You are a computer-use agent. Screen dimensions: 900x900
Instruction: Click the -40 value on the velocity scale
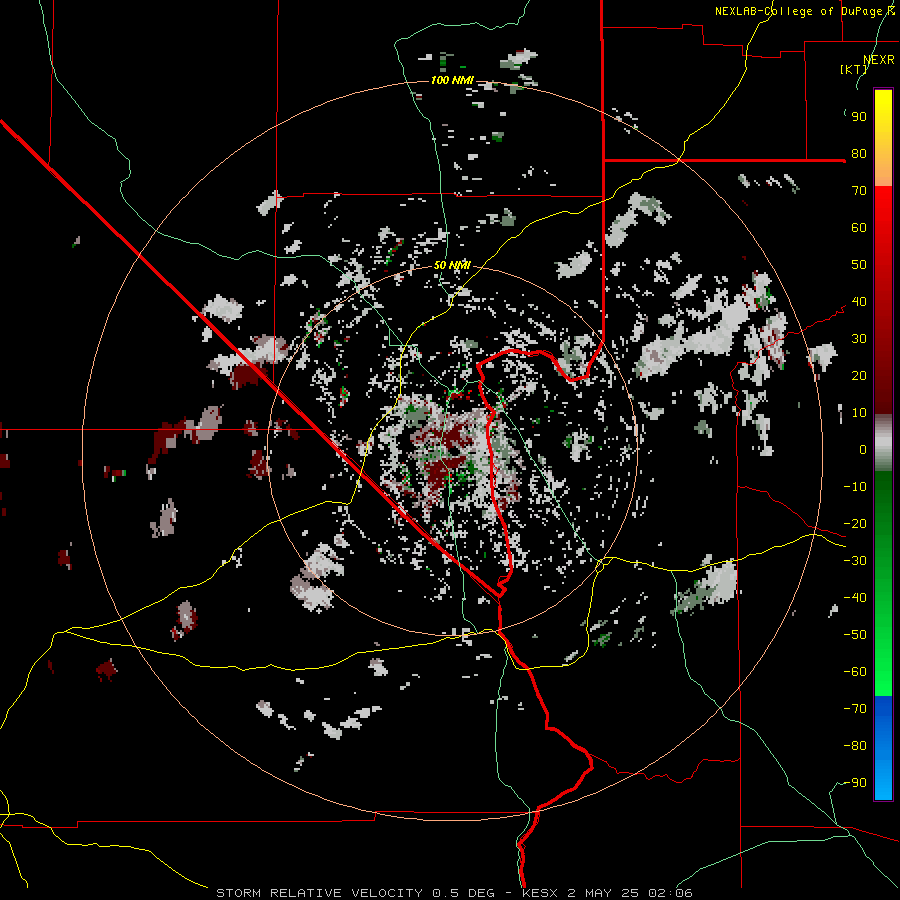tap(855, 598)
